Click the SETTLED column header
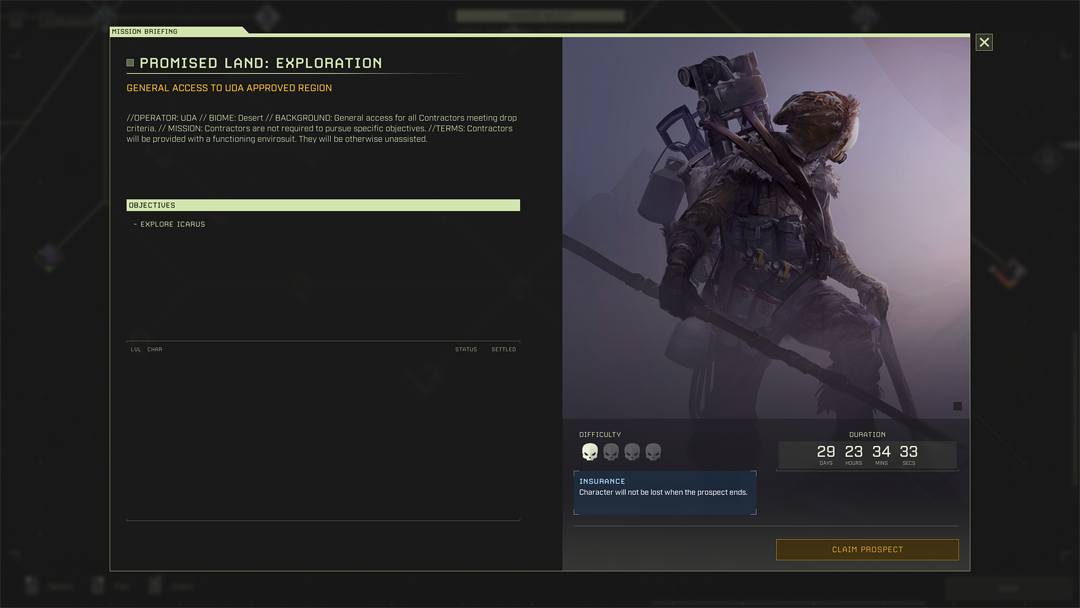This screenshot has width=1080, height=608. pyautogui.click(x=503, y=349)
